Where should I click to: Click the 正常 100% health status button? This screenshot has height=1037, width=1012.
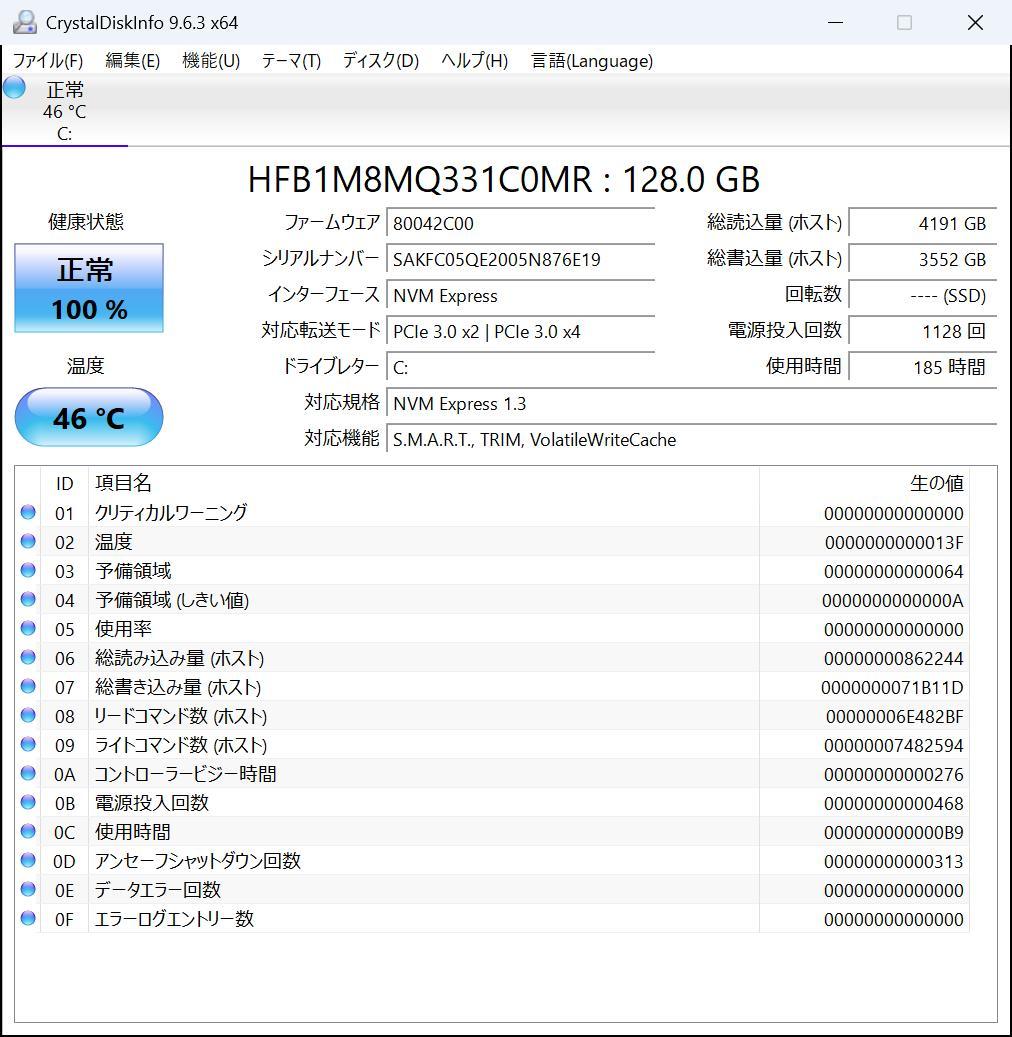click(x=88, y=288)
